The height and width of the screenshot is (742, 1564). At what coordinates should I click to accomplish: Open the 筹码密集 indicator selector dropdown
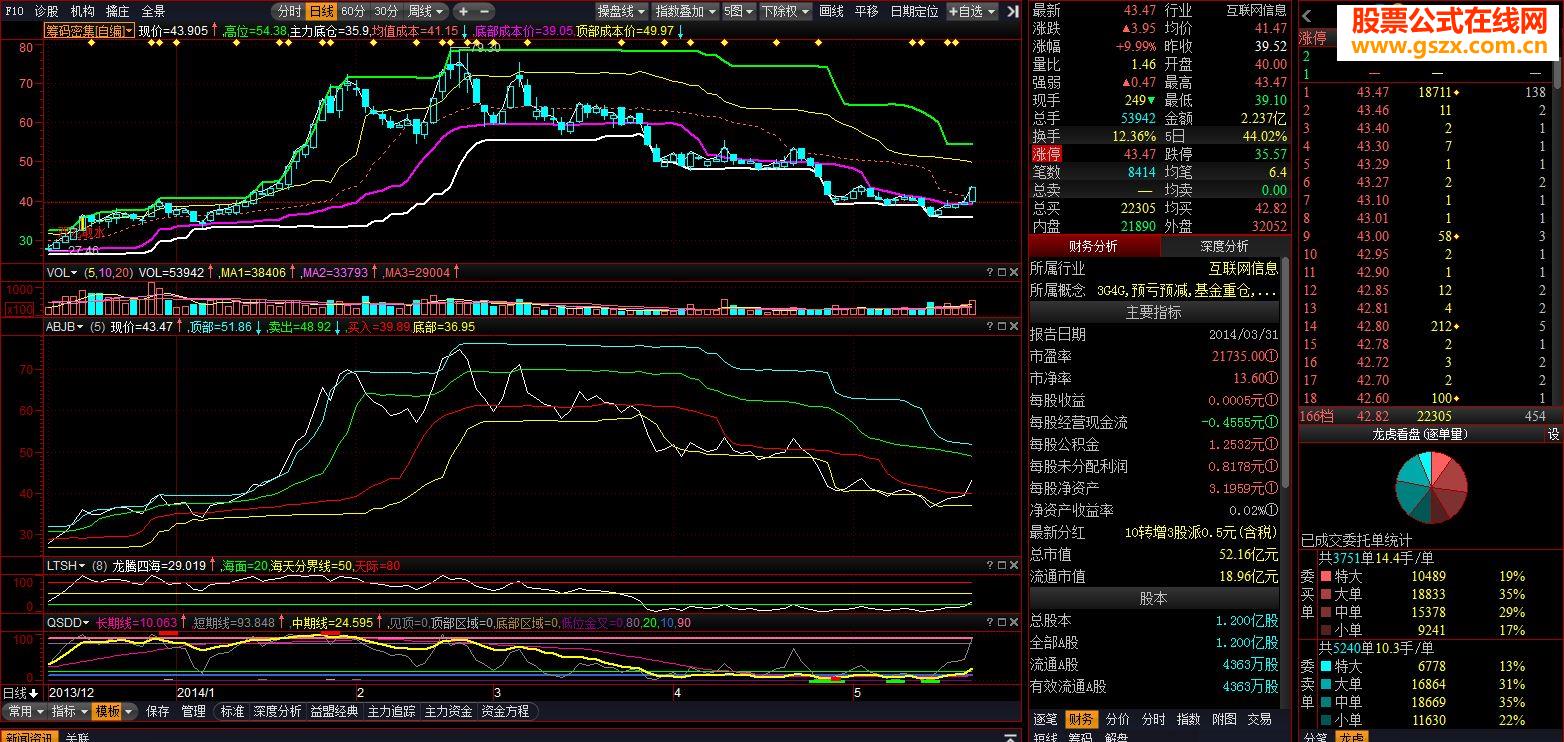(x=89, y=31)
